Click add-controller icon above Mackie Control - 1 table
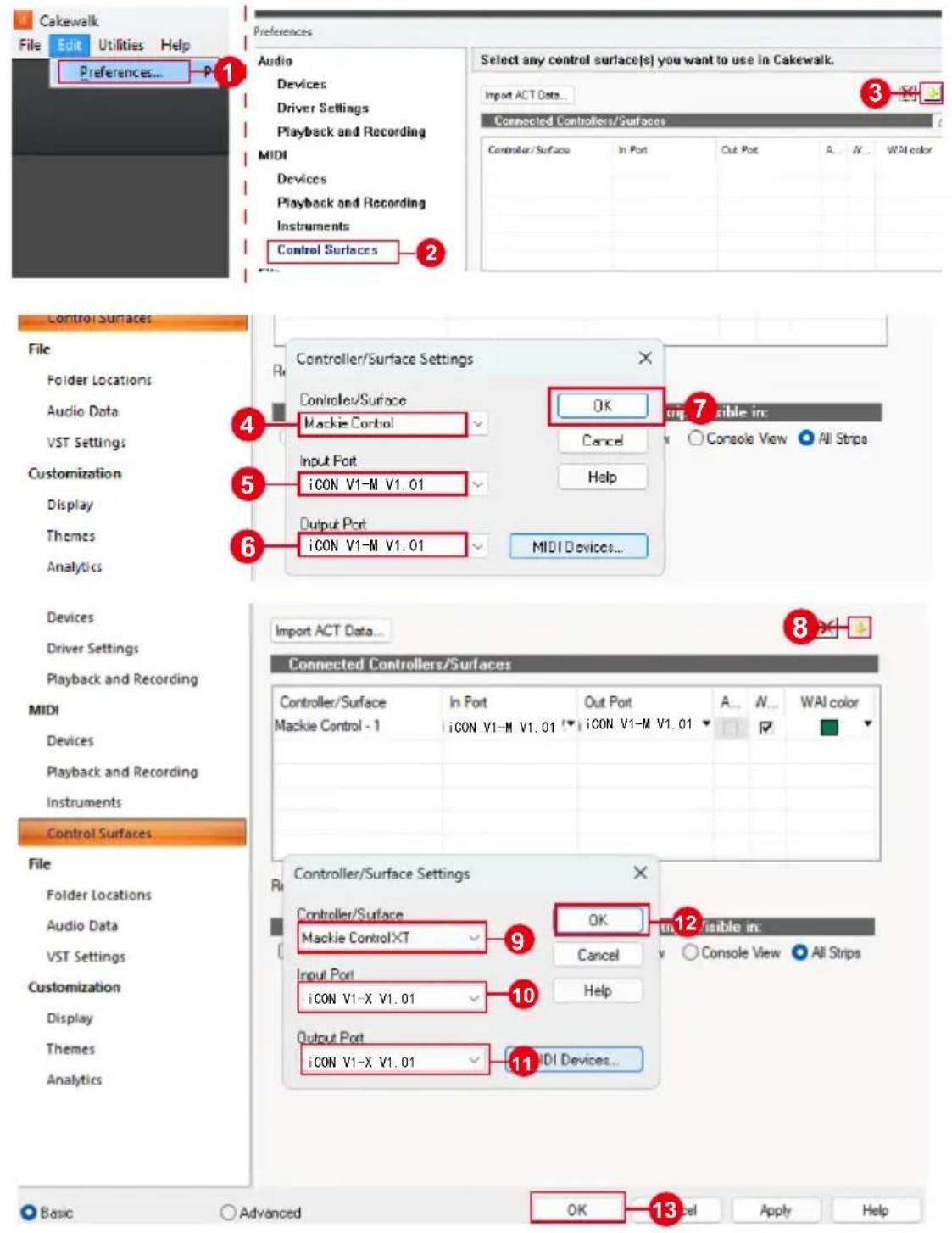This screenshot has height=1233, width=952. (860, 628)
